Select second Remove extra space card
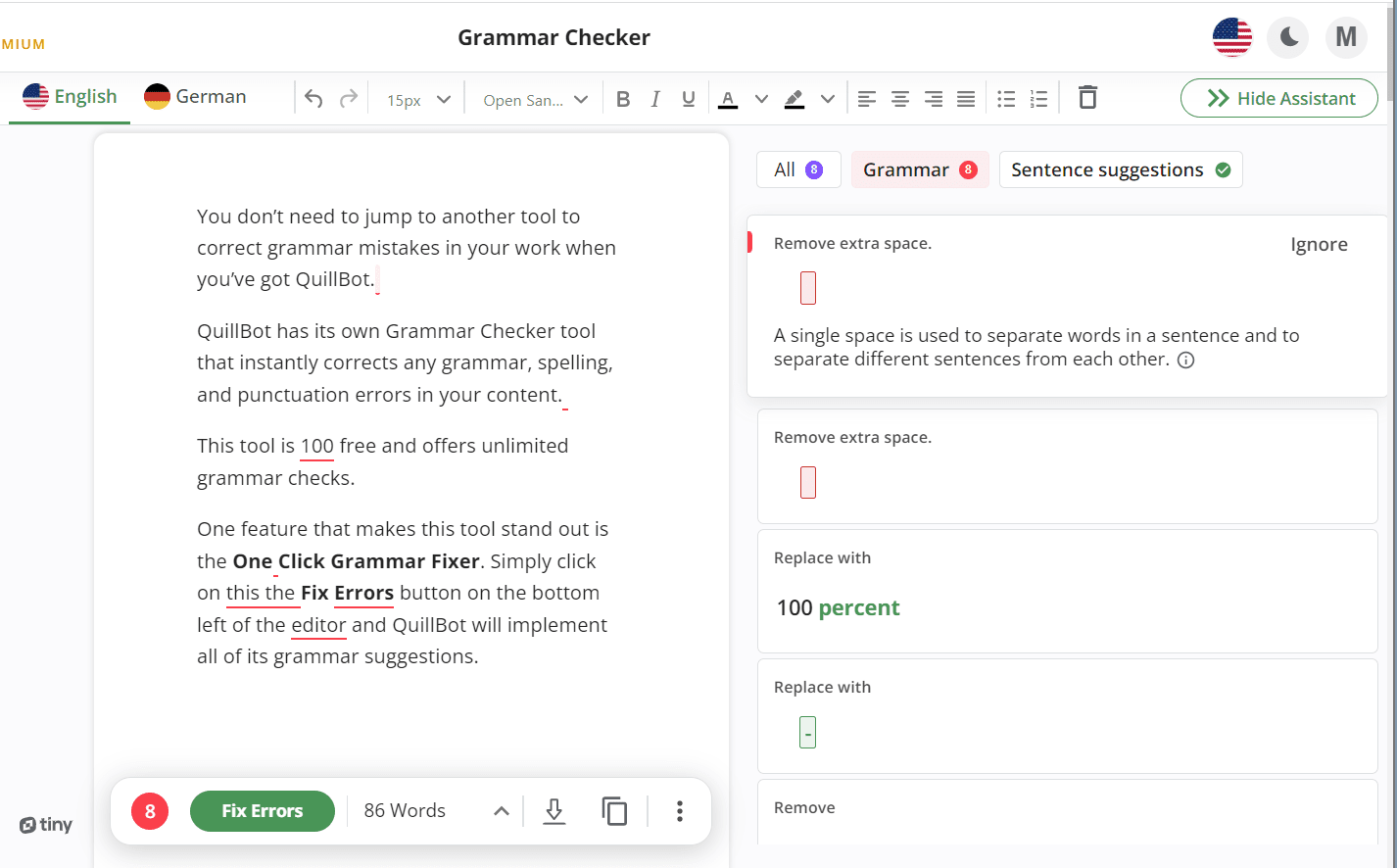 click(x=1068, y=466)
